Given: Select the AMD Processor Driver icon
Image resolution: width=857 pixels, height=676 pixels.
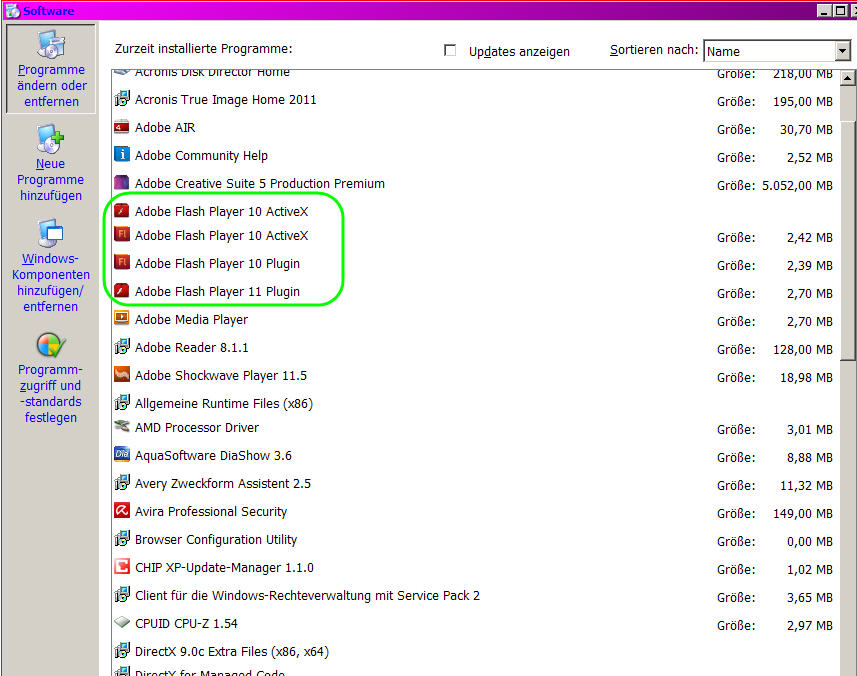Looking at the screenshot, I should point(122,426).
